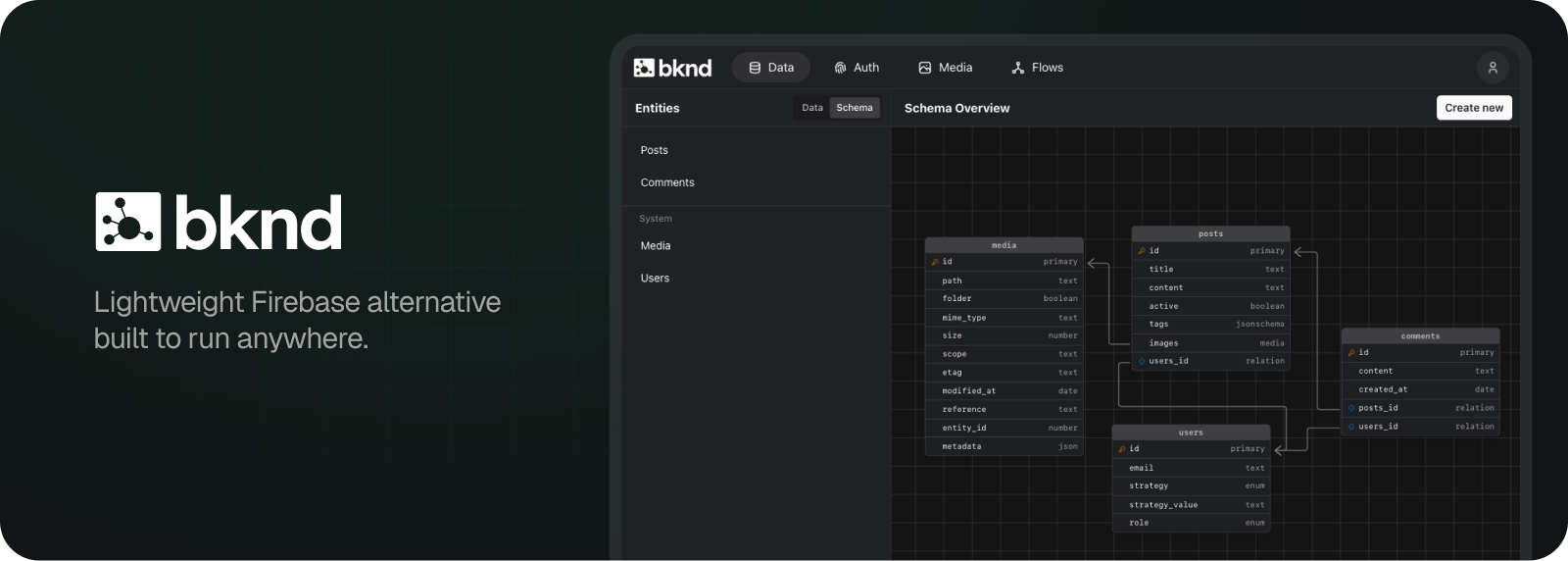1568x561 pixels.
Task: Select the Posts entity in sidebar
Action: tap(654, 150)
